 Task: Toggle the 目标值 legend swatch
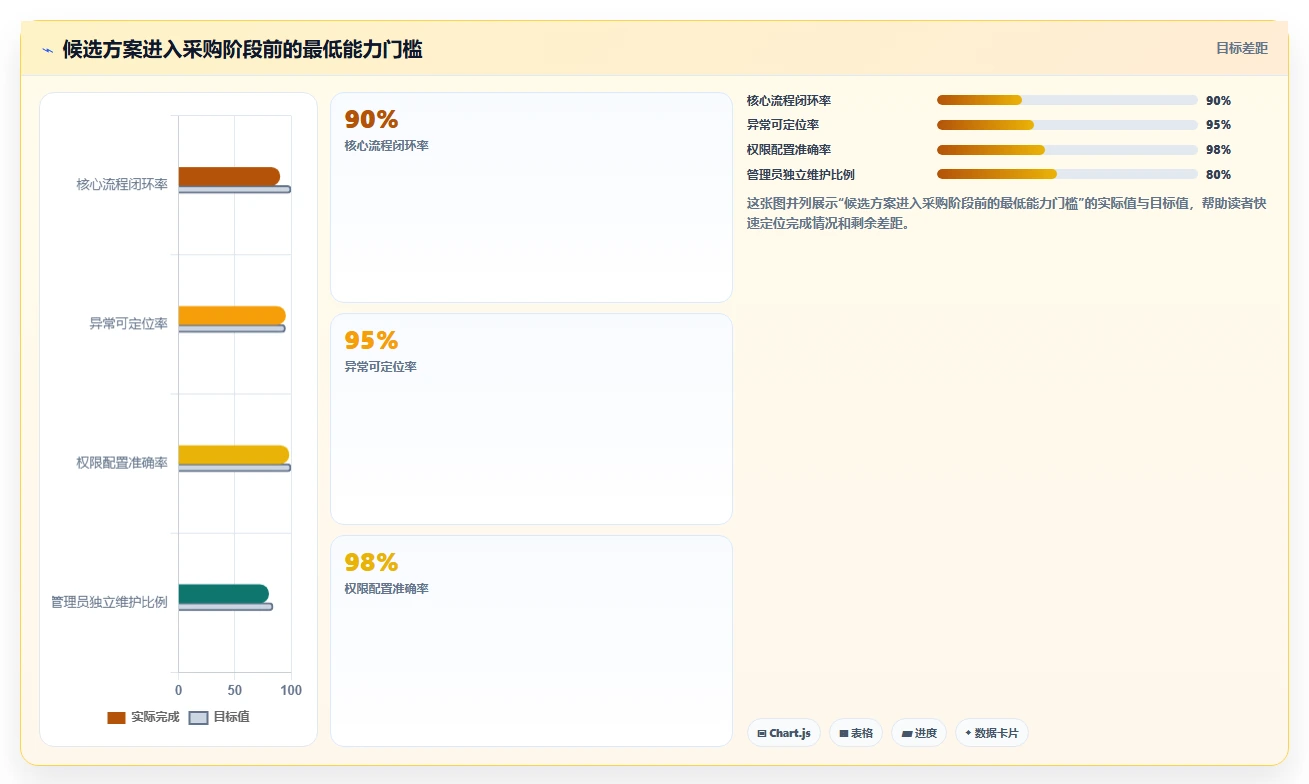pyautogui.click(x=199, y=718)
